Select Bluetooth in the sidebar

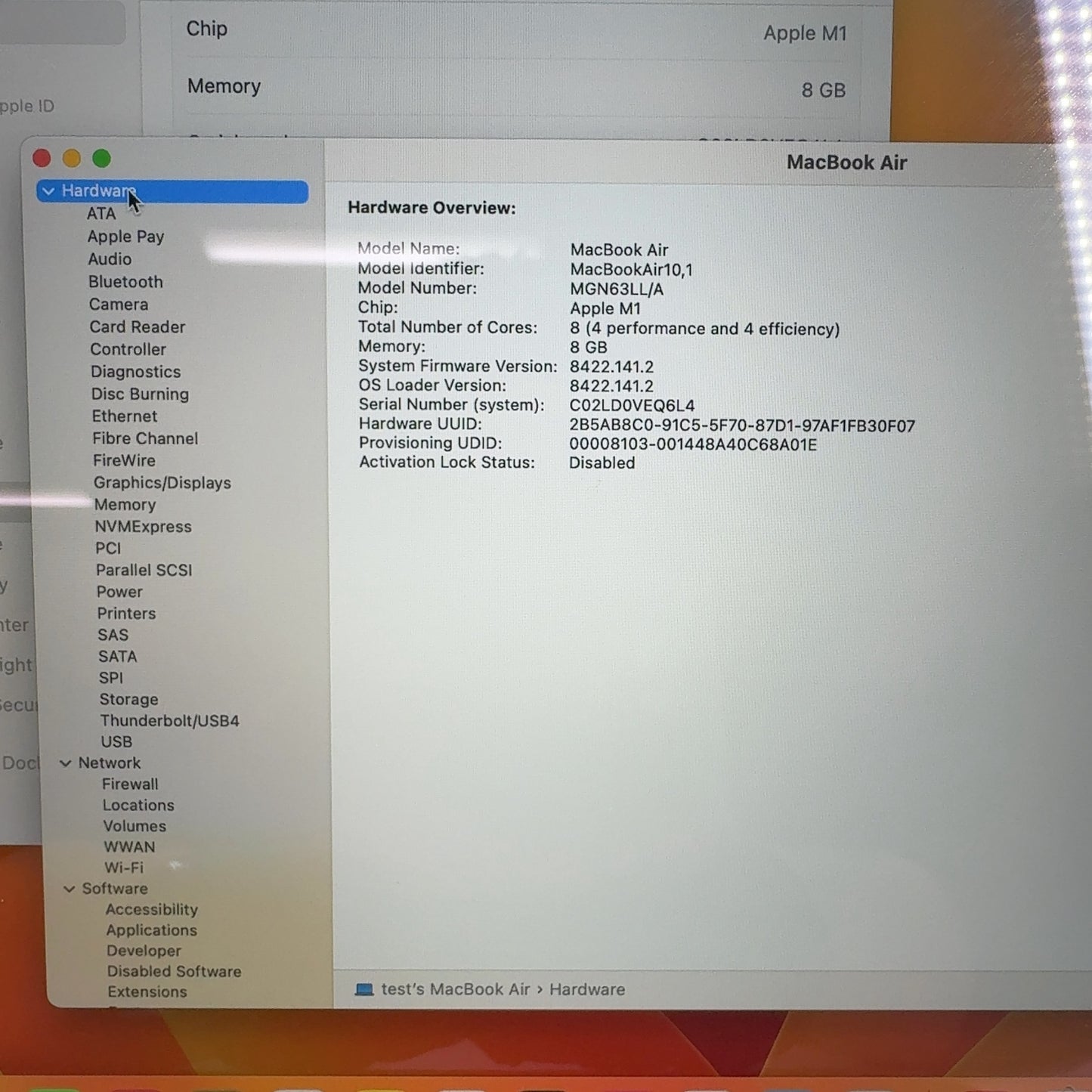125,282
